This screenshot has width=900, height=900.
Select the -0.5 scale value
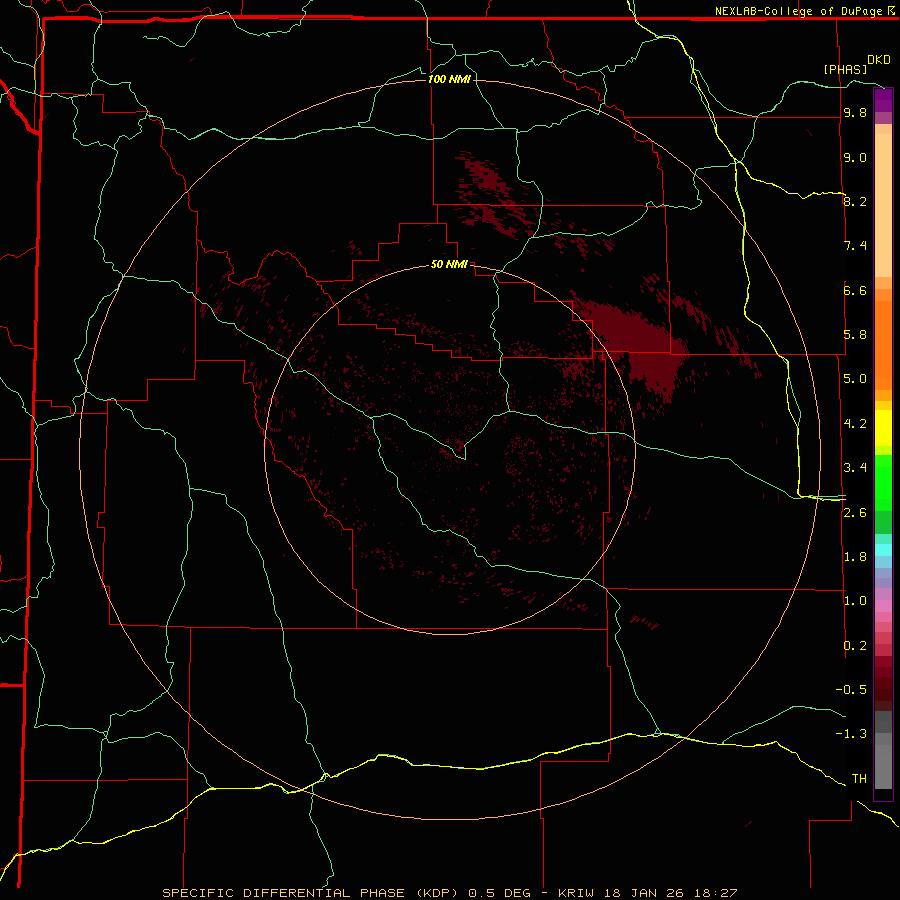pyautogui.click(x=851, y=690)
